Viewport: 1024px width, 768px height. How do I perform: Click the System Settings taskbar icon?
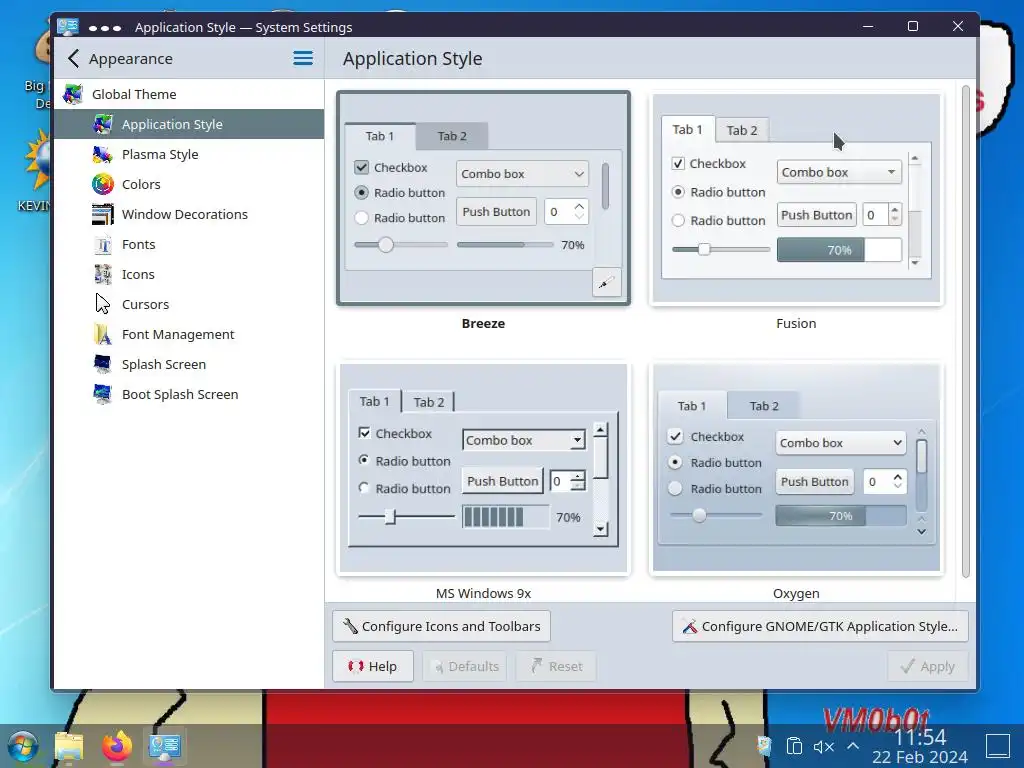tap(165, 746)
